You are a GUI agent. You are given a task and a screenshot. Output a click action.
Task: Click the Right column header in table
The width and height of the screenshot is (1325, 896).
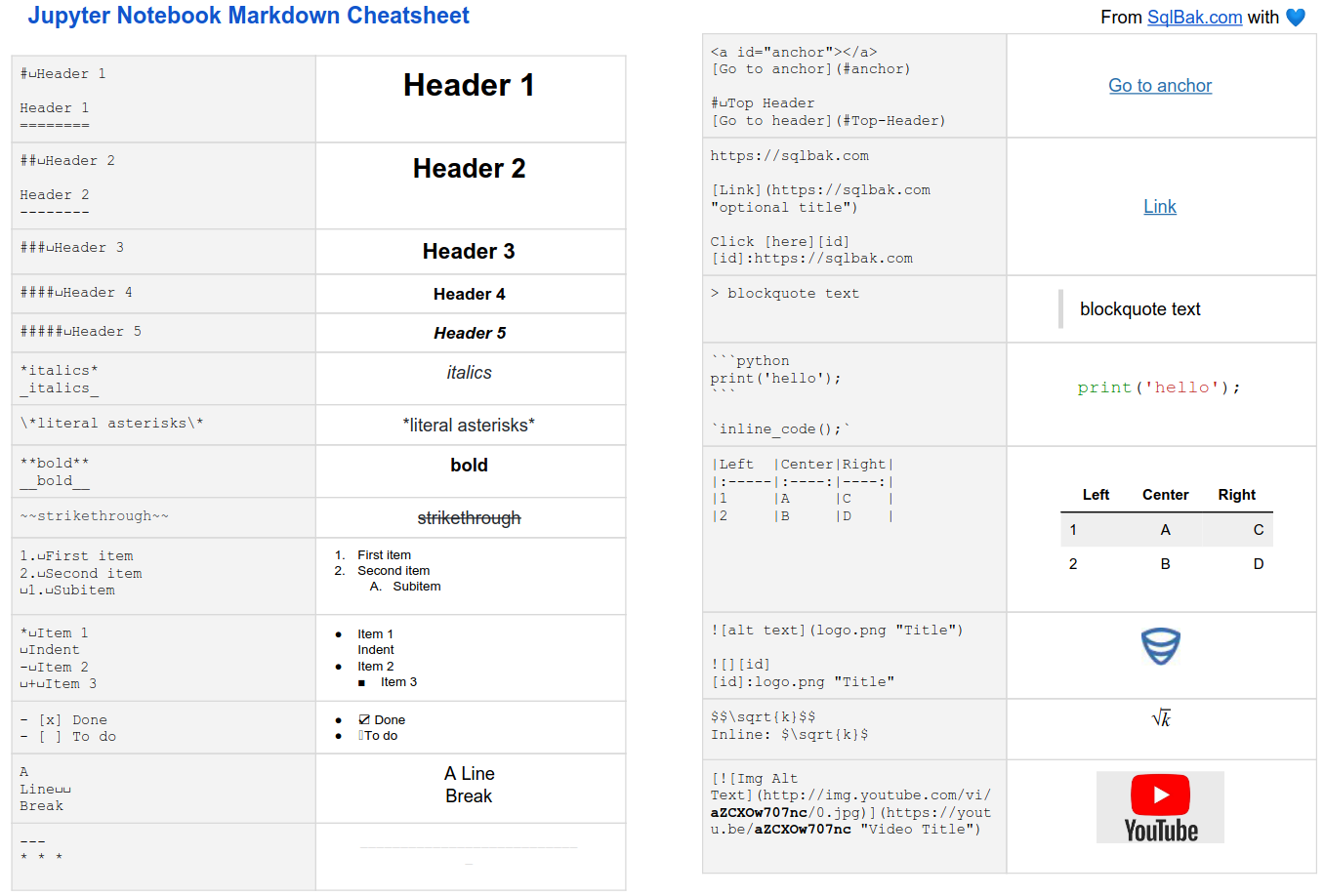(x=1236, y=495)
